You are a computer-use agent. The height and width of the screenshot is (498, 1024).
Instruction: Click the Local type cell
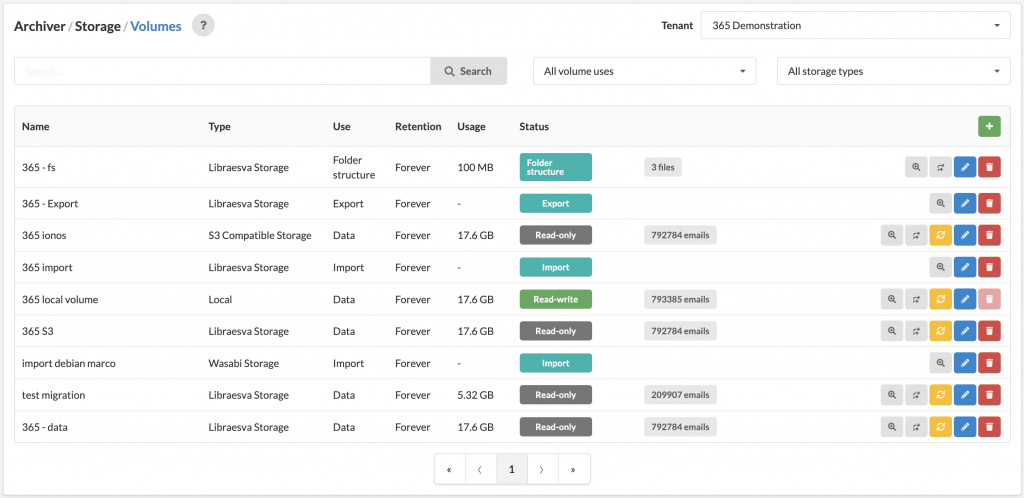click(220, 300)
